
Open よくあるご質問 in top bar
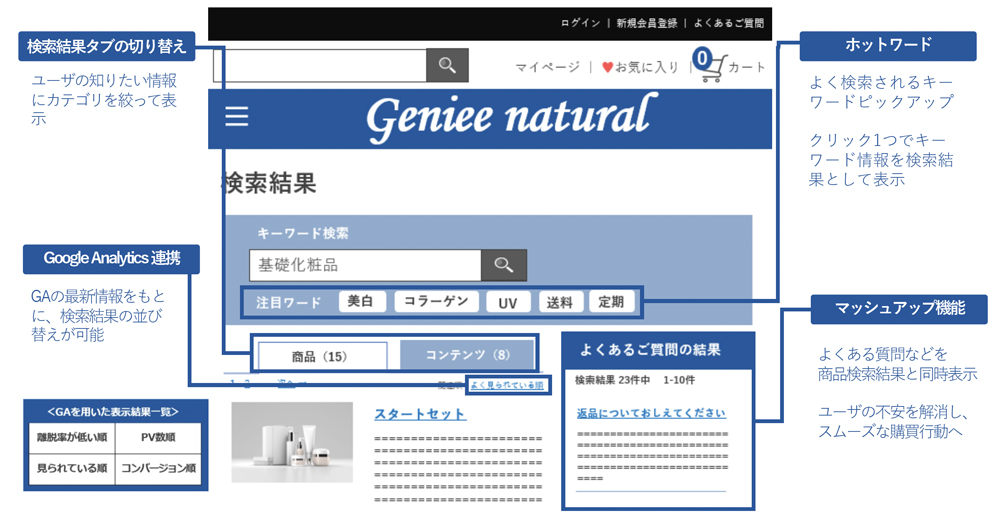[728, 23]
